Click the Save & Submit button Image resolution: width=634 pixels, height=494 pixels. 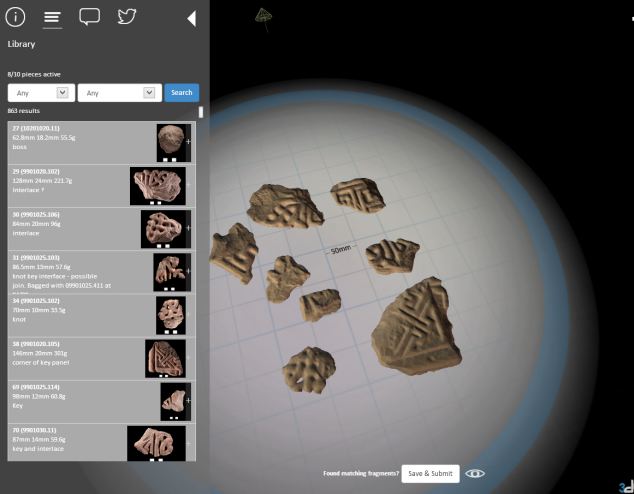430,473
